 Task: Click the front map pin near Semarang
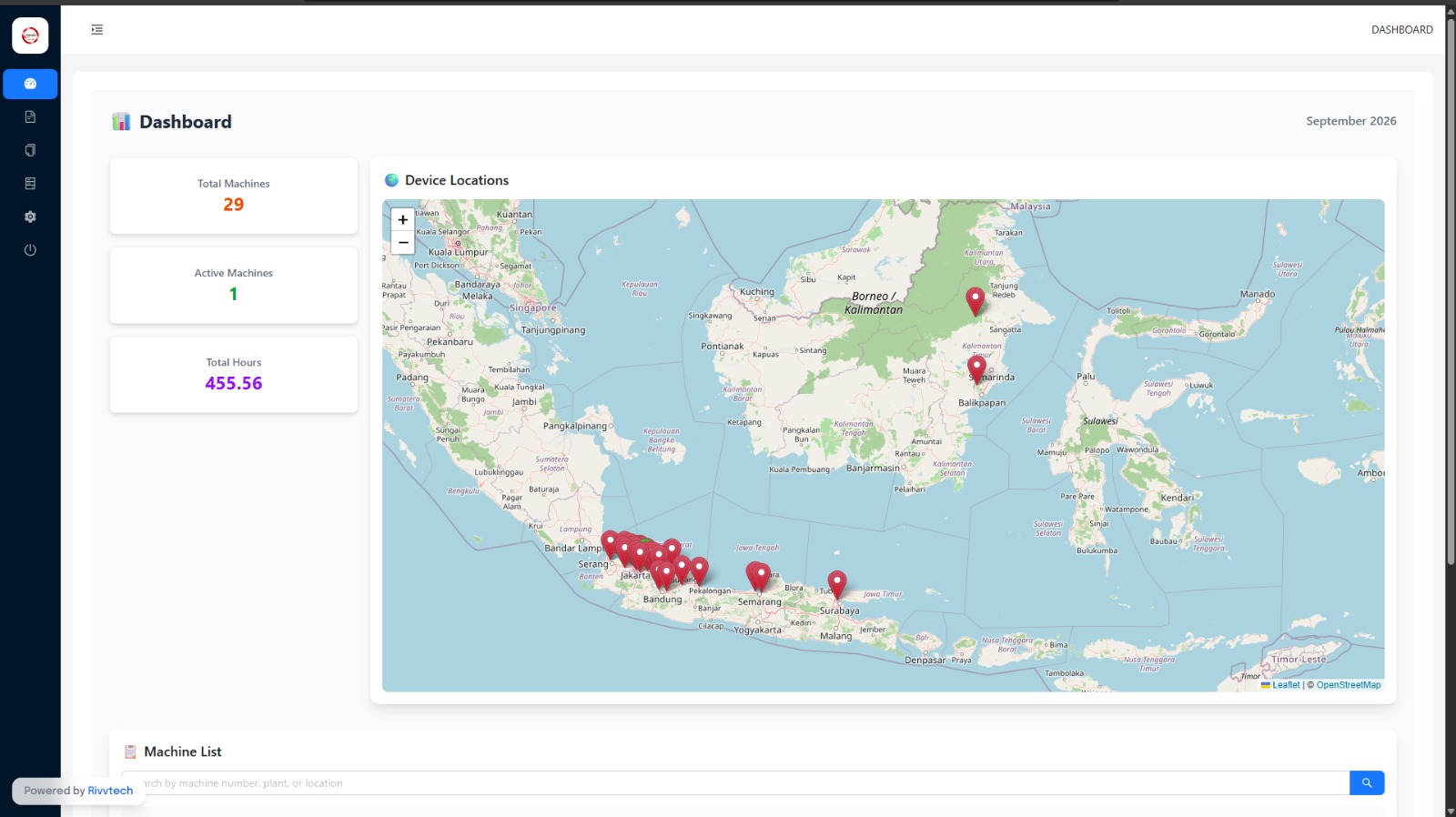tap(762, 576)
